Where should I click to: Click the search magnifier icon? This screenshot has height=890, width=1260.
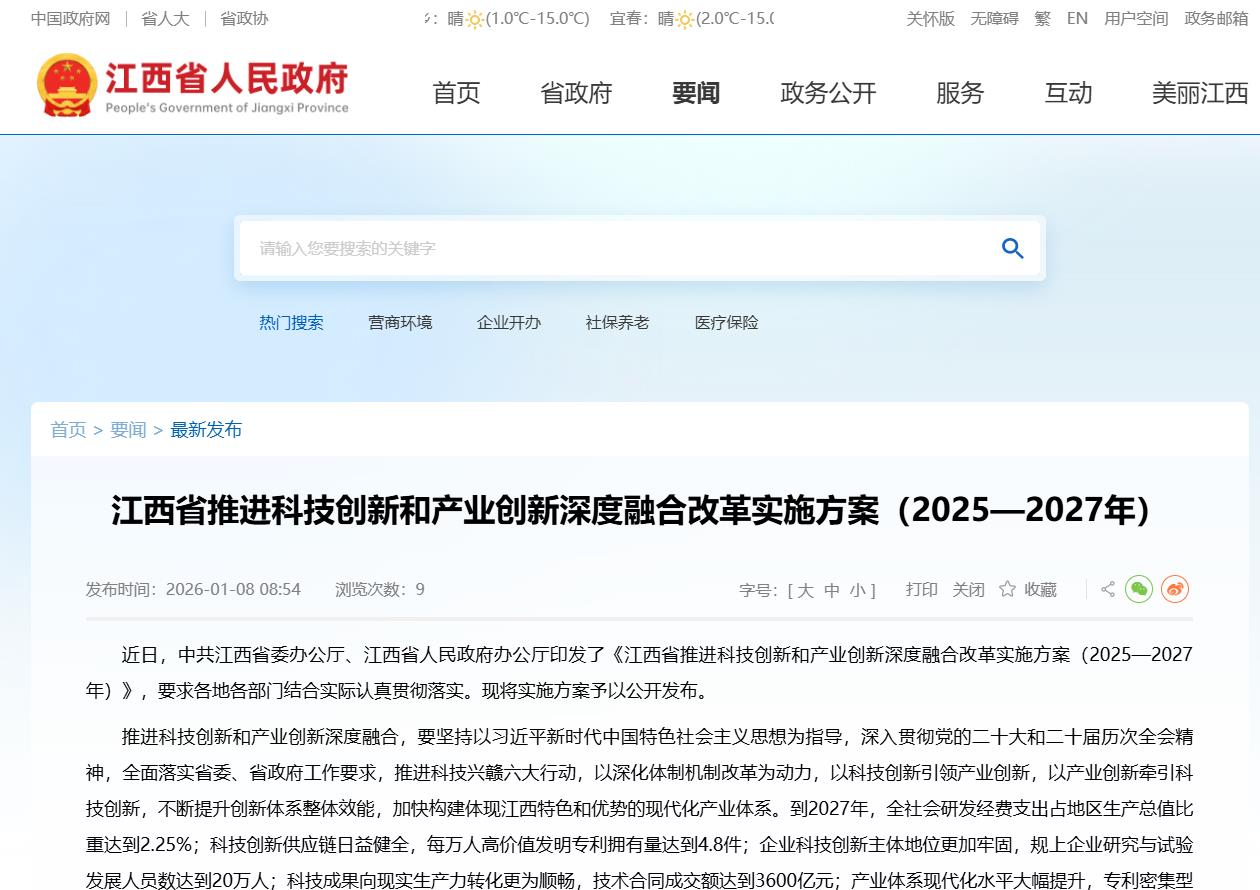pyautogui.click(x=1012, y=249)
